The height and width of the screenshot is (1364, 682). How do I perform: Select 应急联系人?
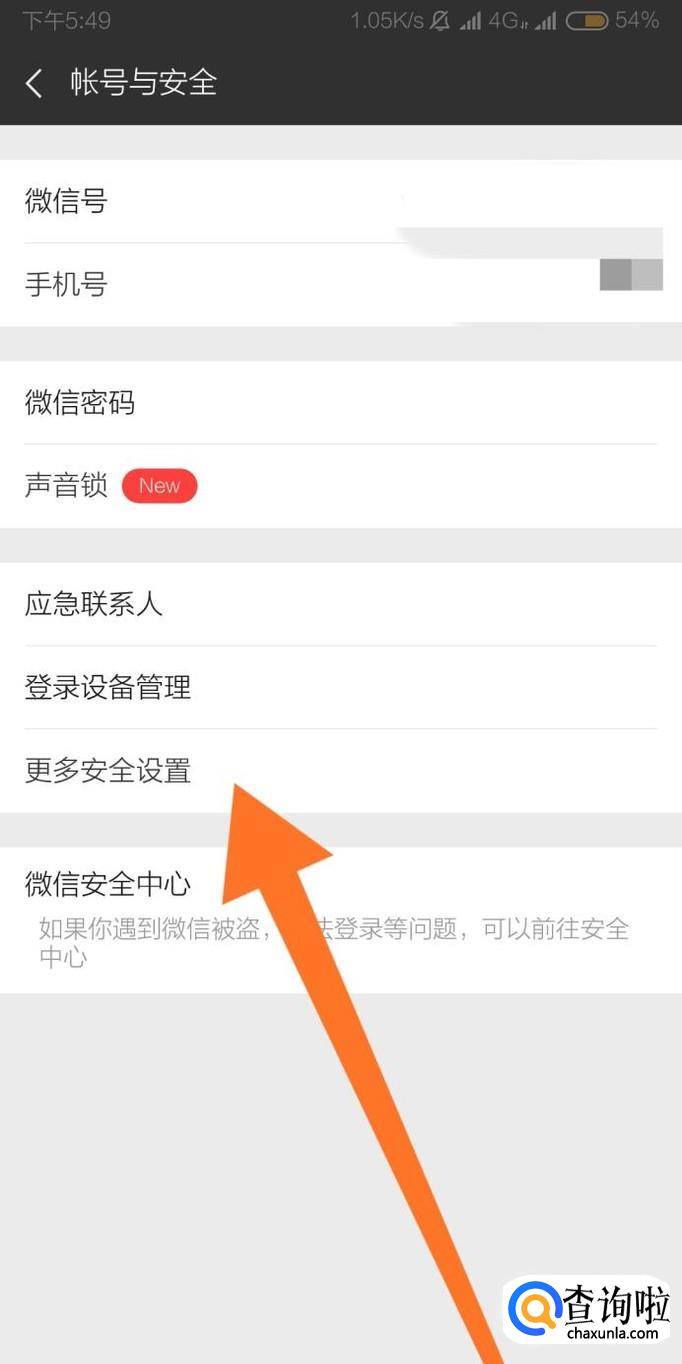tap(341, 604)
